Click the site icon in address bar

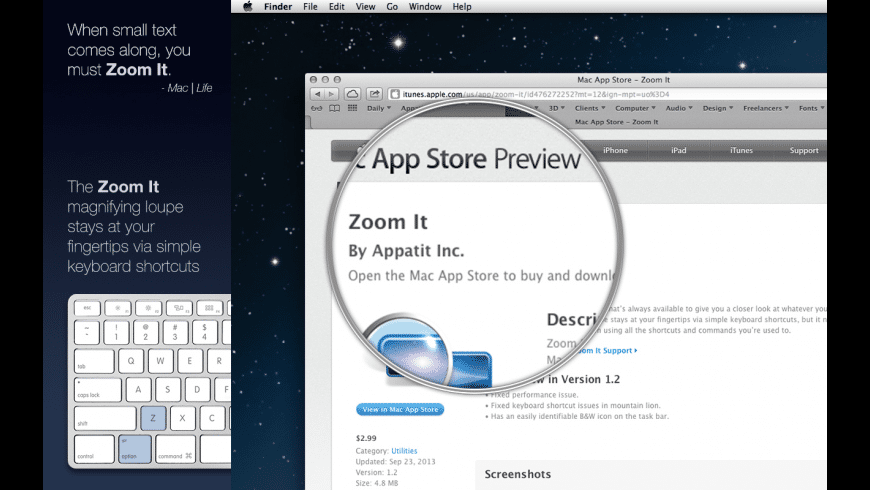coord(395,94)
